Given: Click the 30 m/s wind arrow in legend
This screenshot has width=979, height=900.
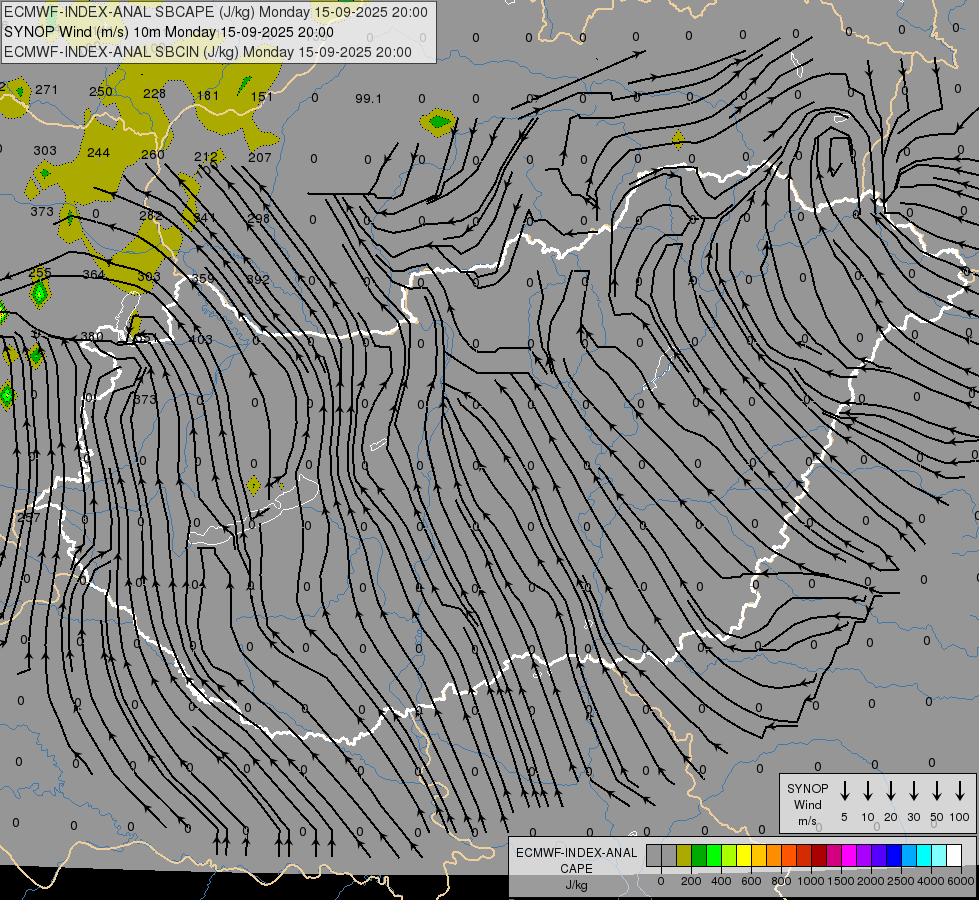Looking at the screenshot, I should point(913,791).
